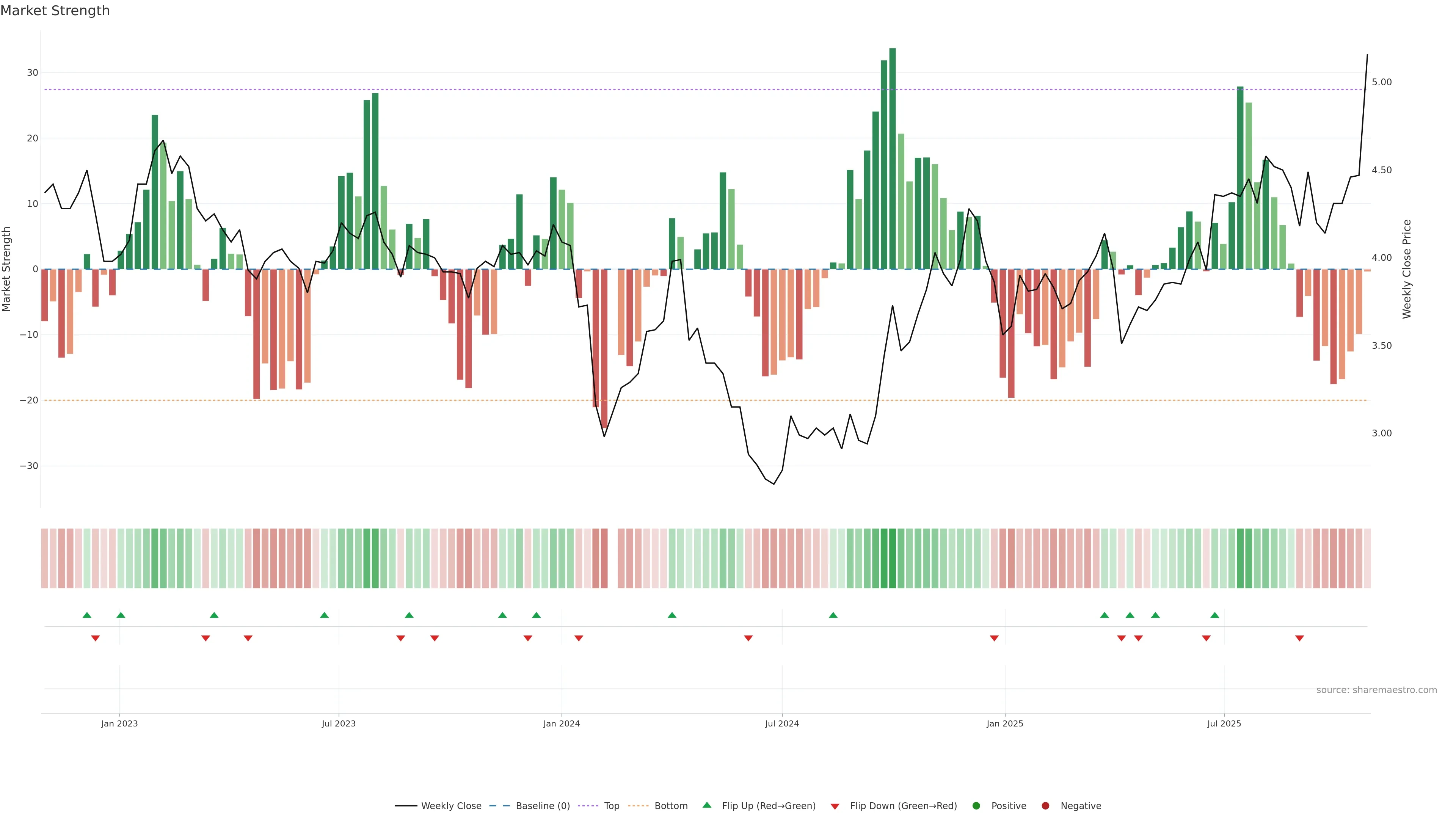Click the first green flip-up triangle marker
The width and height of the screenshot is (1456, 819).
(86, 615)
